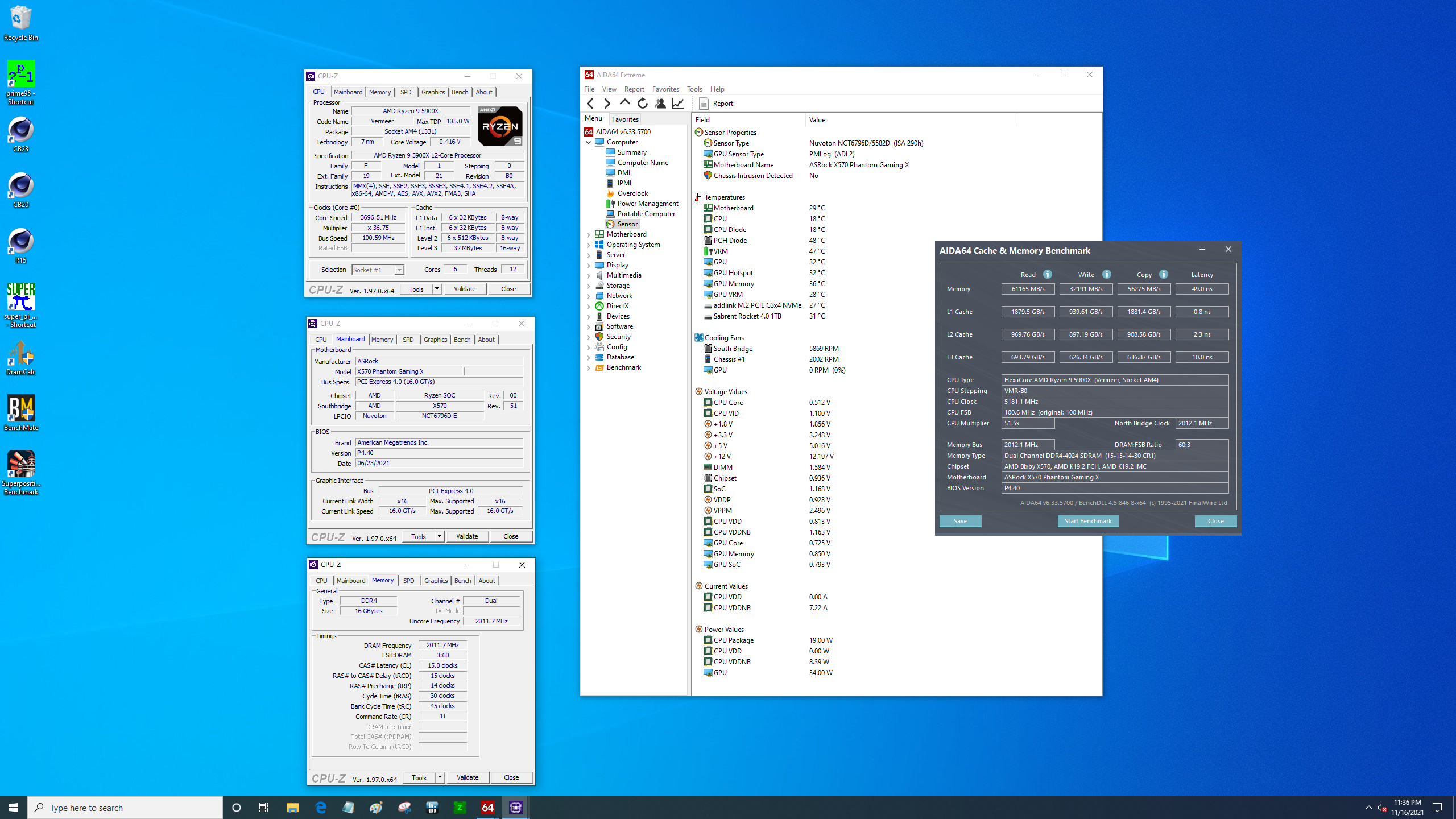Open the Windows Start menu
Image resolution: width=1456 pixels, height=819 pixels.
point(14,808)
